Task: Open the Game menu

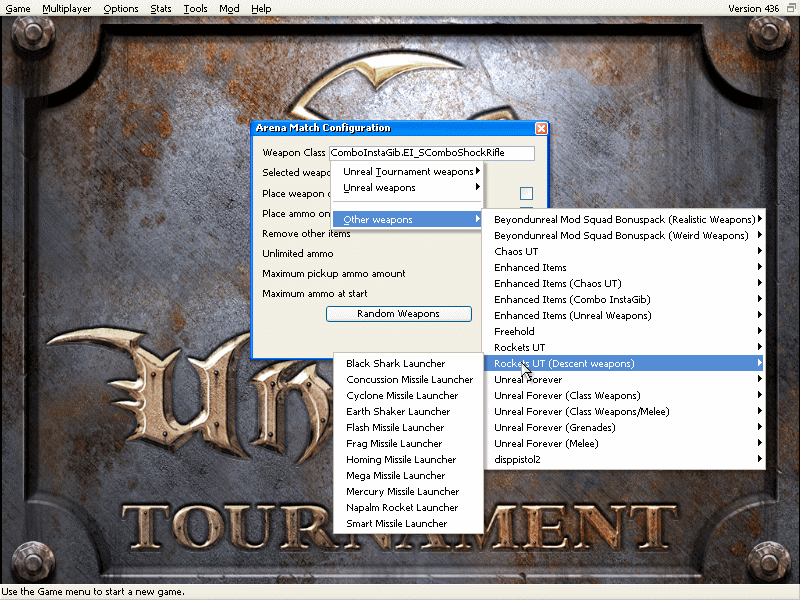Action: pyautogui.click(x=17, y=8)
